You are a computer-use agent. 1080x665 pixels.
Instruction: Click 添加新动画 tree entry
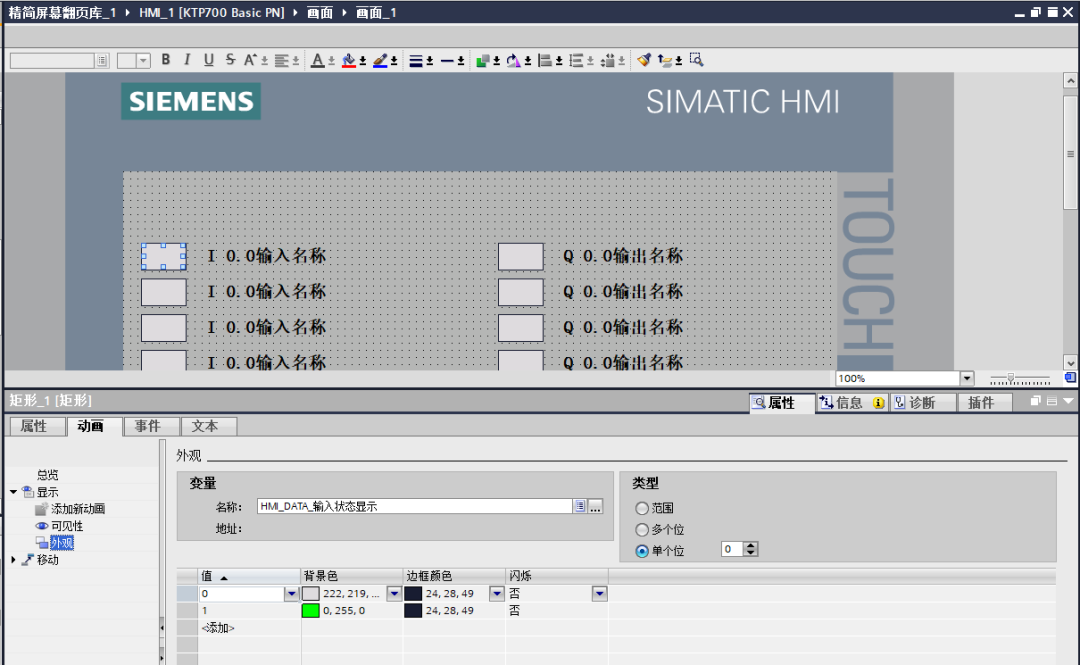click(x=77, y=509)
